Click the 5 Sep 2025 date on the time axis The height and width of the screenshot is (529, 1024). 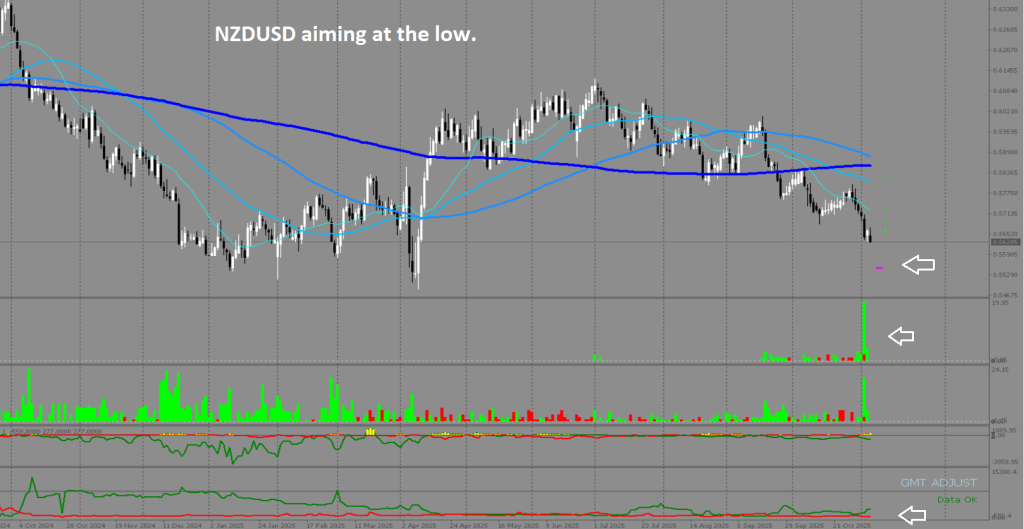pyautogui.click(x=757, y=524)
